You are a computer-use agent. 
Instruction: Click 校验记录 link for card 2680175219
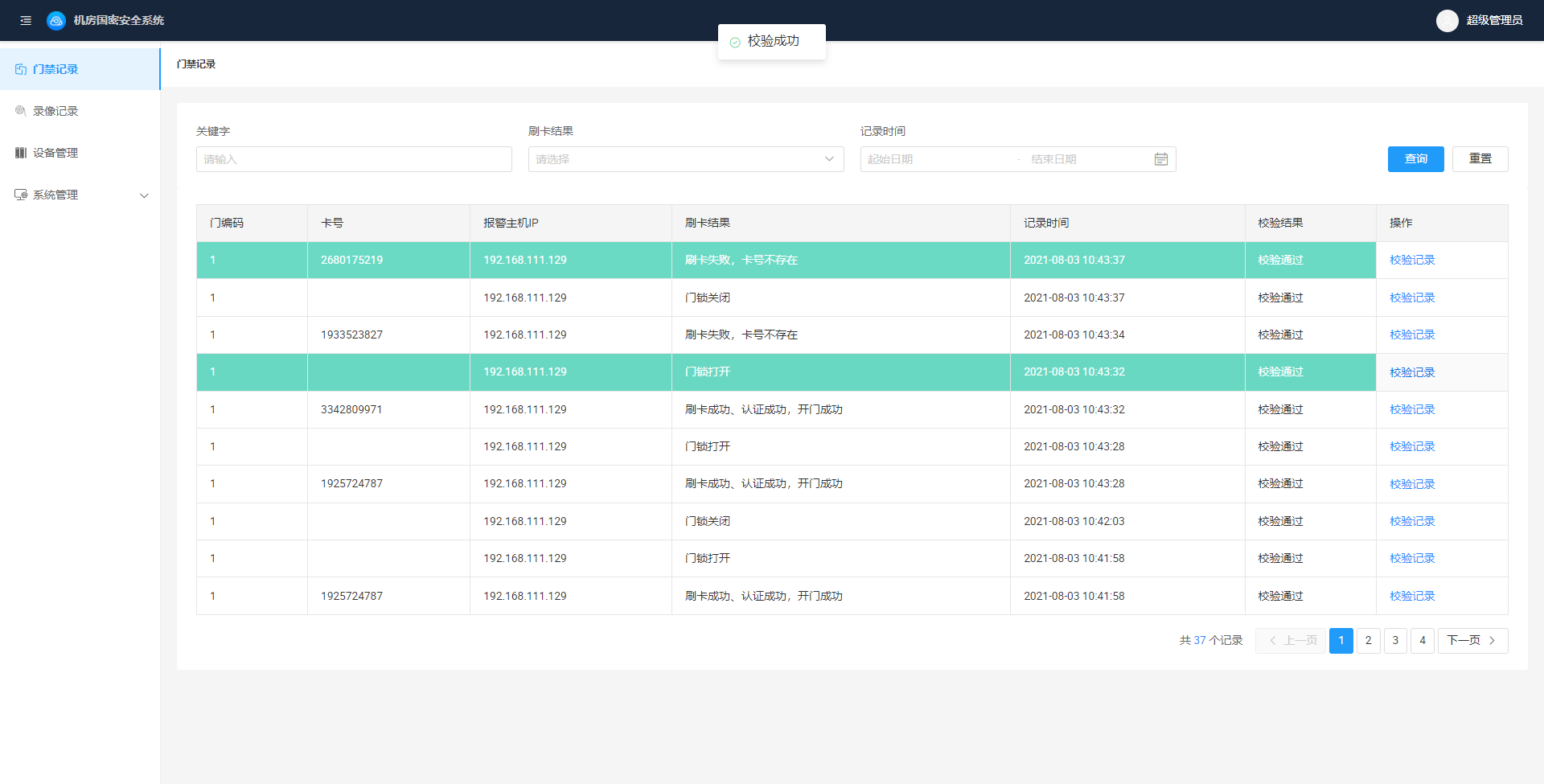click(x=1412, y=261)
